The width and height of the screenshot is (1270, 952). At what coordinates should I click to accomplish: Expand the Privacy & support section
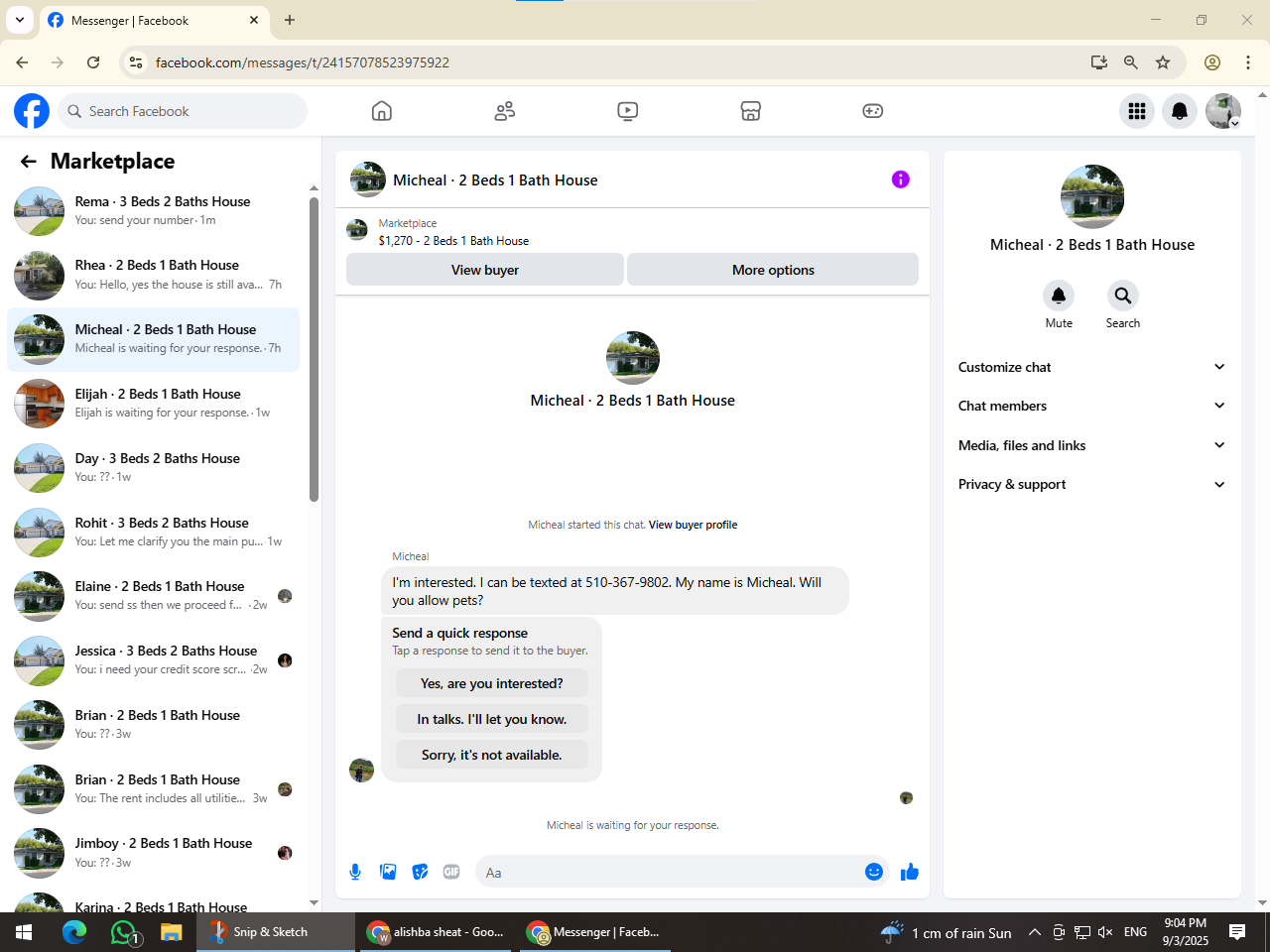click(x=1091, y=484)
